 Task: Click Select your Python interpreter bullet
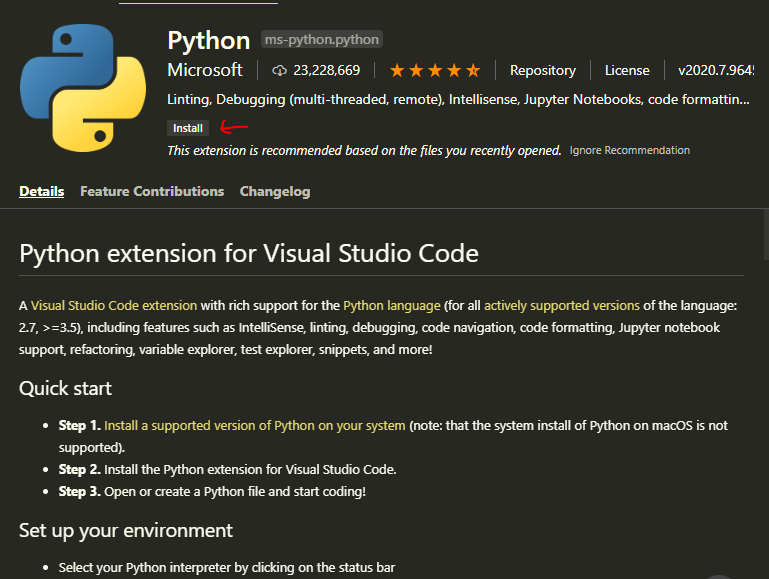(x=227, y=568)
